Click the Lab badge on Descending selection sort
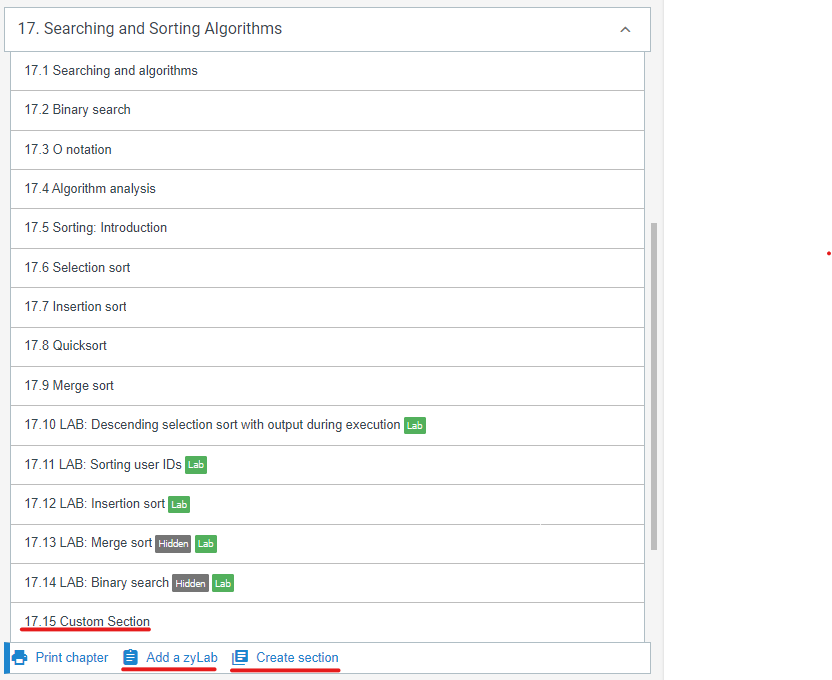This screenshot has width=832, height=680. point(414,426)
